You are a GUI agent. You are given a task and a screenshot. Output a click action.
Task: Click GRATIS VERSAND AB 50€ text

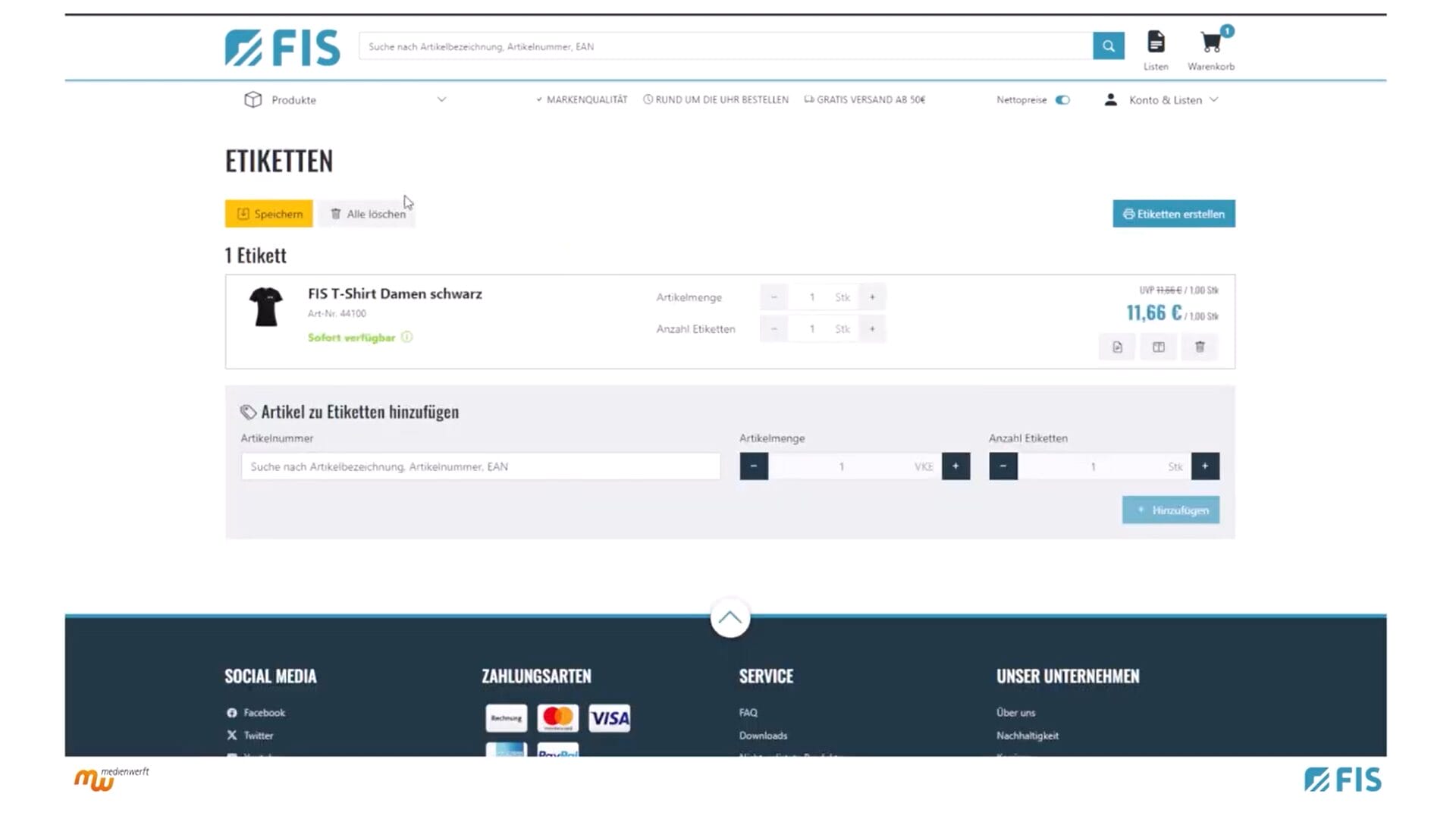(x=871, y=99)
